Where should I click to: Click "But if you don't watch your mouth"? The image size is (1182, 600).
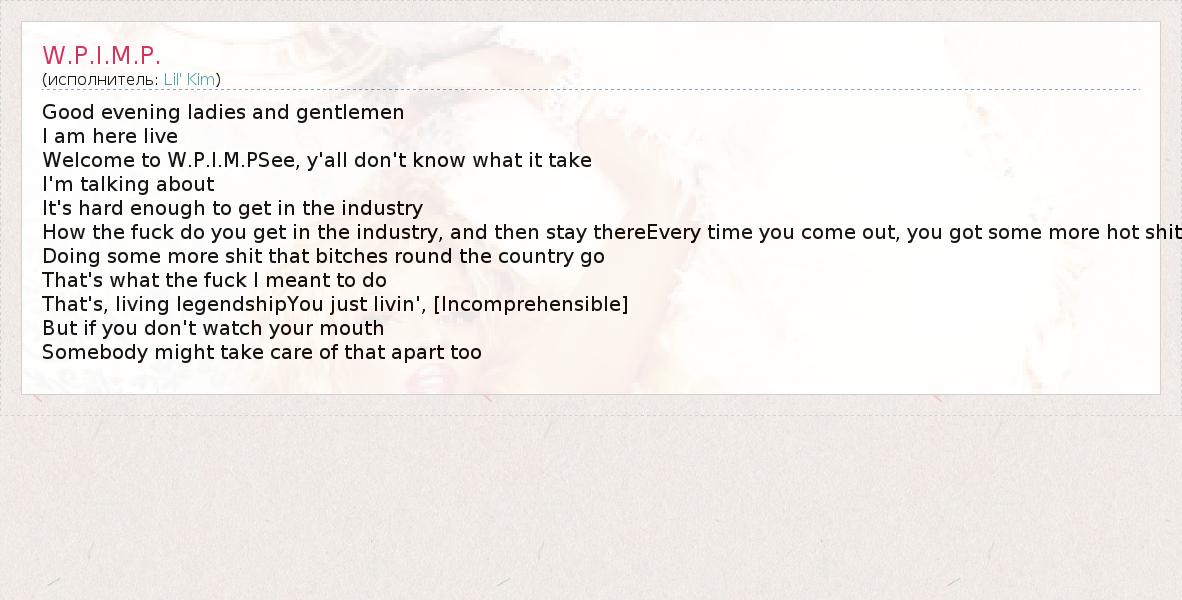click(213, 328)
